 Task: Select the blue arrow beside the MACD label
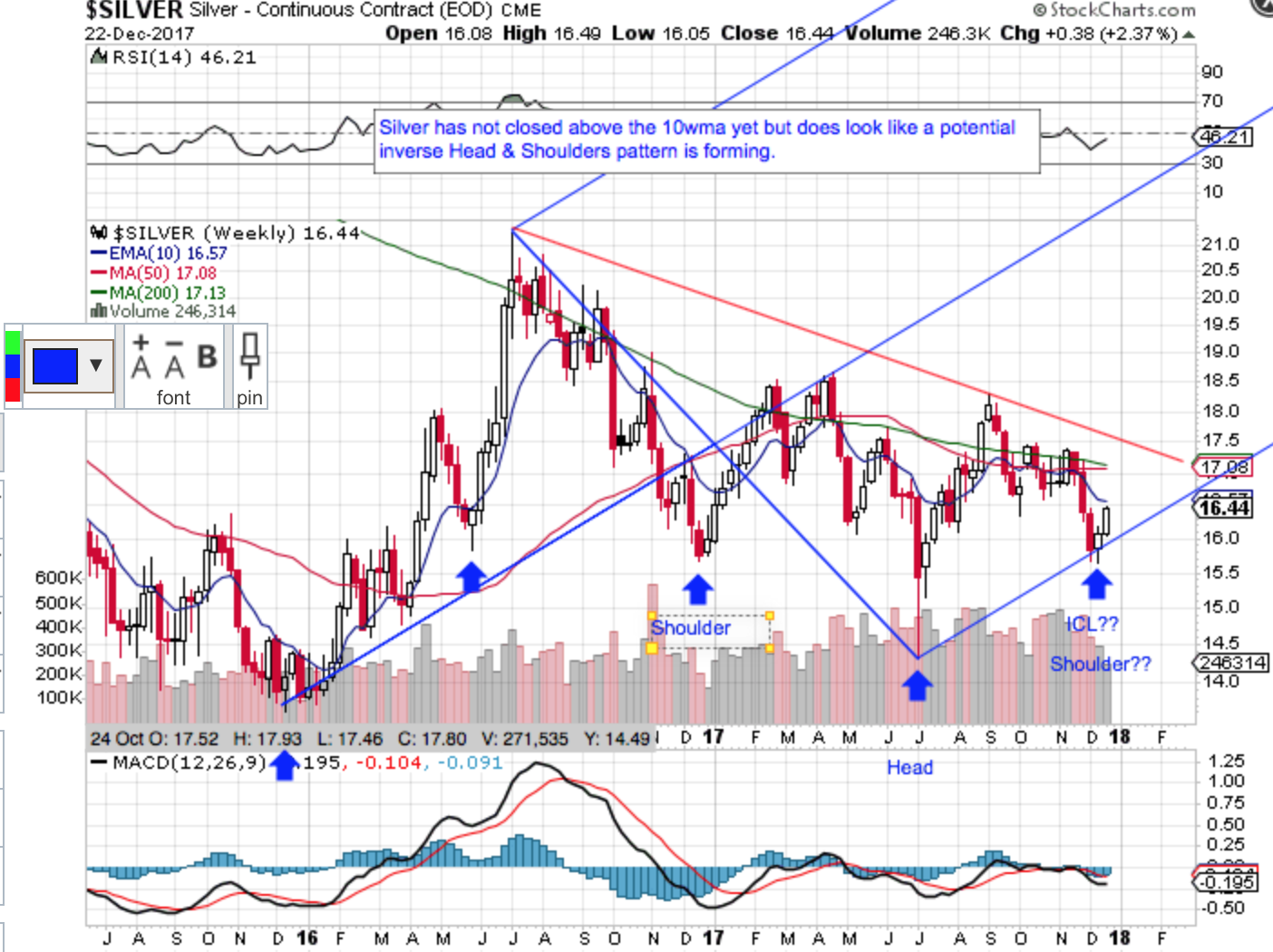[x=285, y=764]
